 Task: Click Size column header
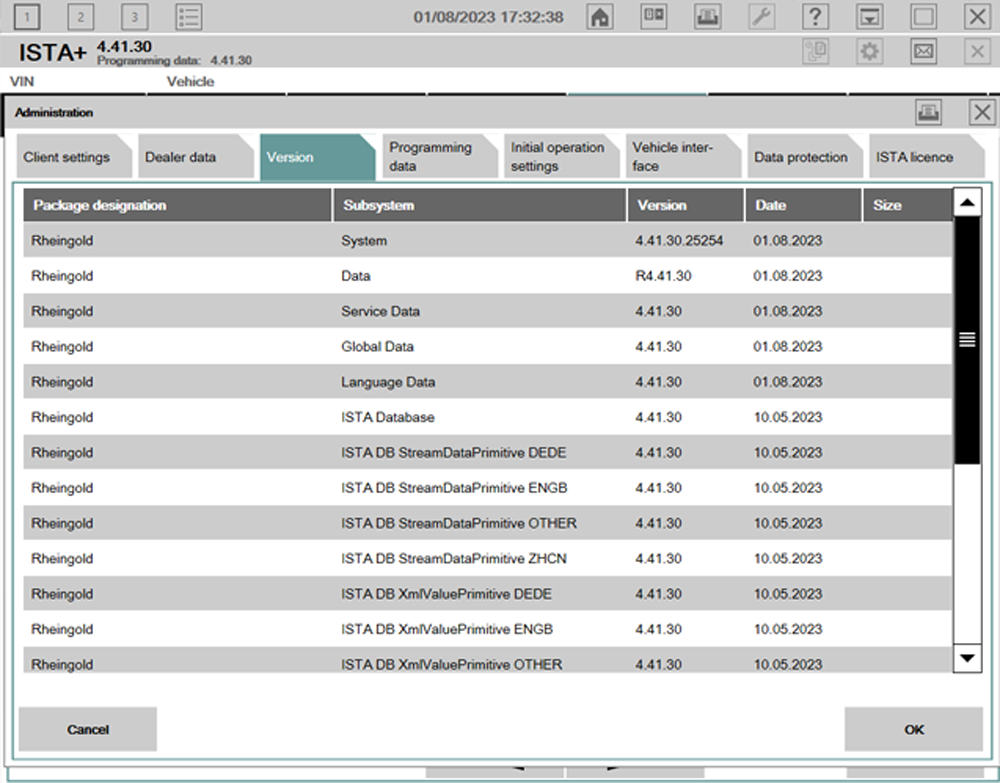(x=908, y=205)
